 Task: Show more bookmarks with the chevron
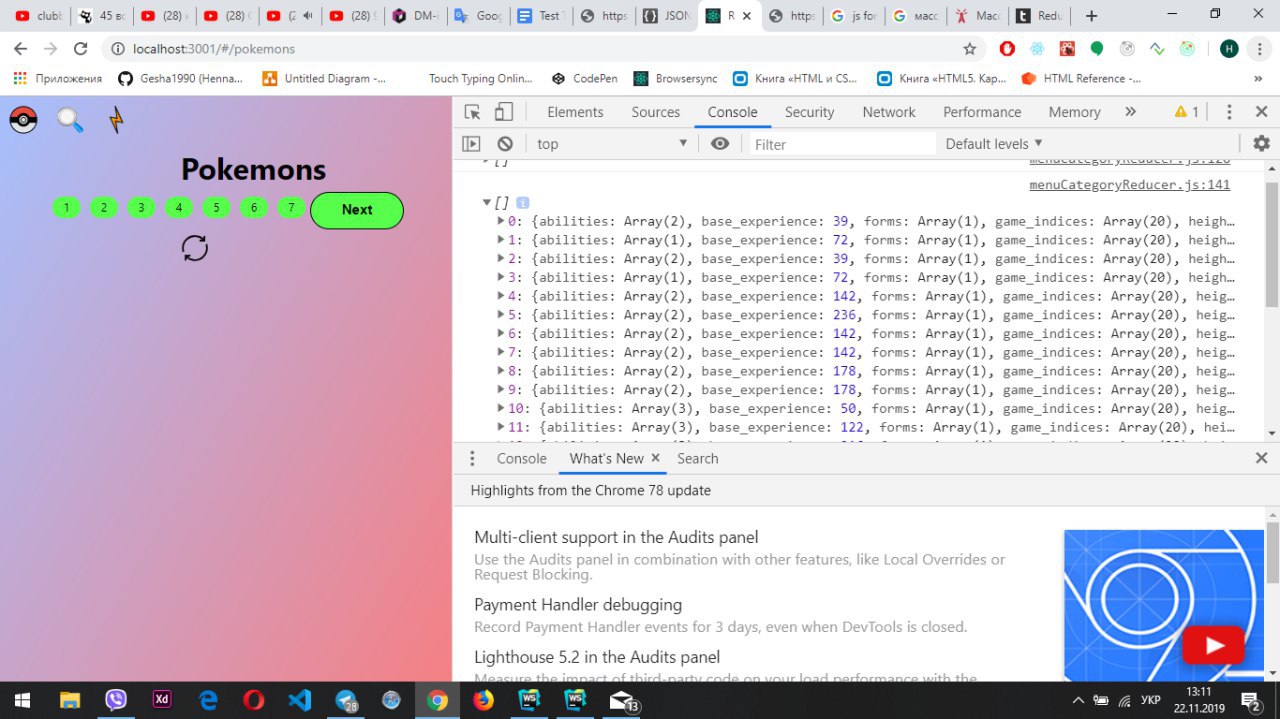1258,78
